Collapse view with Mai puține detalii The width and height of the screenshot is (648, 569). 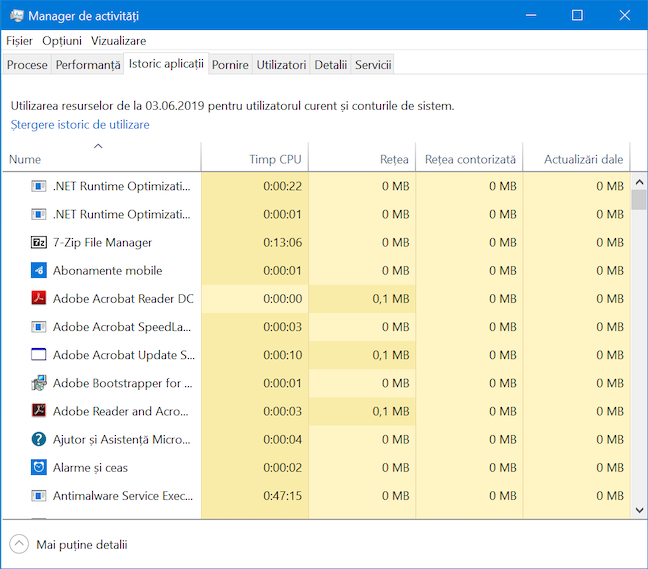tap(69, 545)
